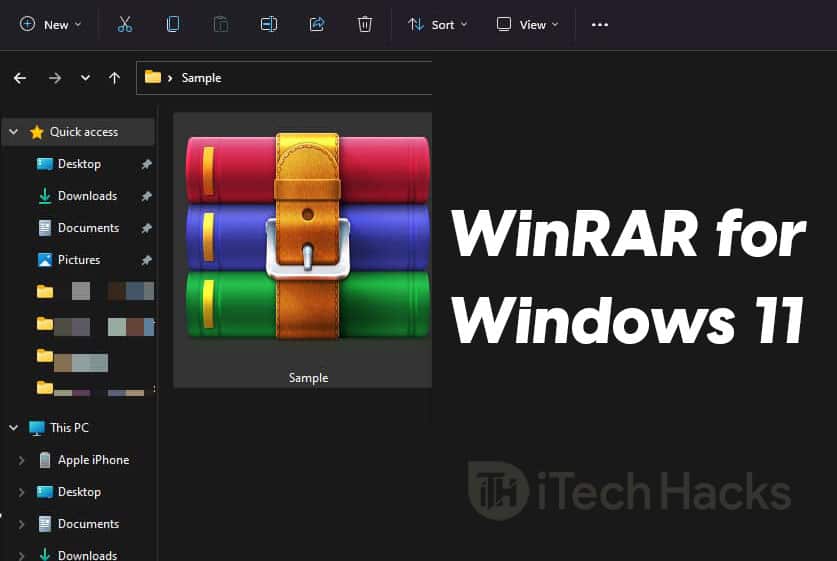Image resolution: width=837 pixels, height=561 pixels.
Task: Click the Delete trash can icon
Action: [x=365, y=24]
